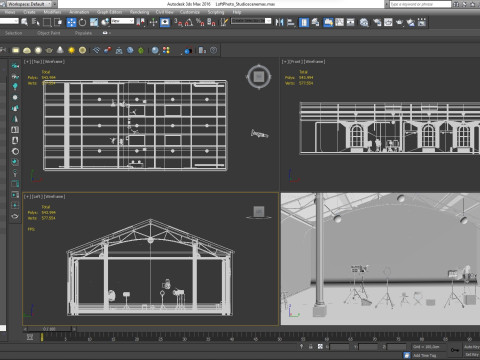
Task: Open the Reference Coordinate System dropdown
Action: click(x=122, y=21)
